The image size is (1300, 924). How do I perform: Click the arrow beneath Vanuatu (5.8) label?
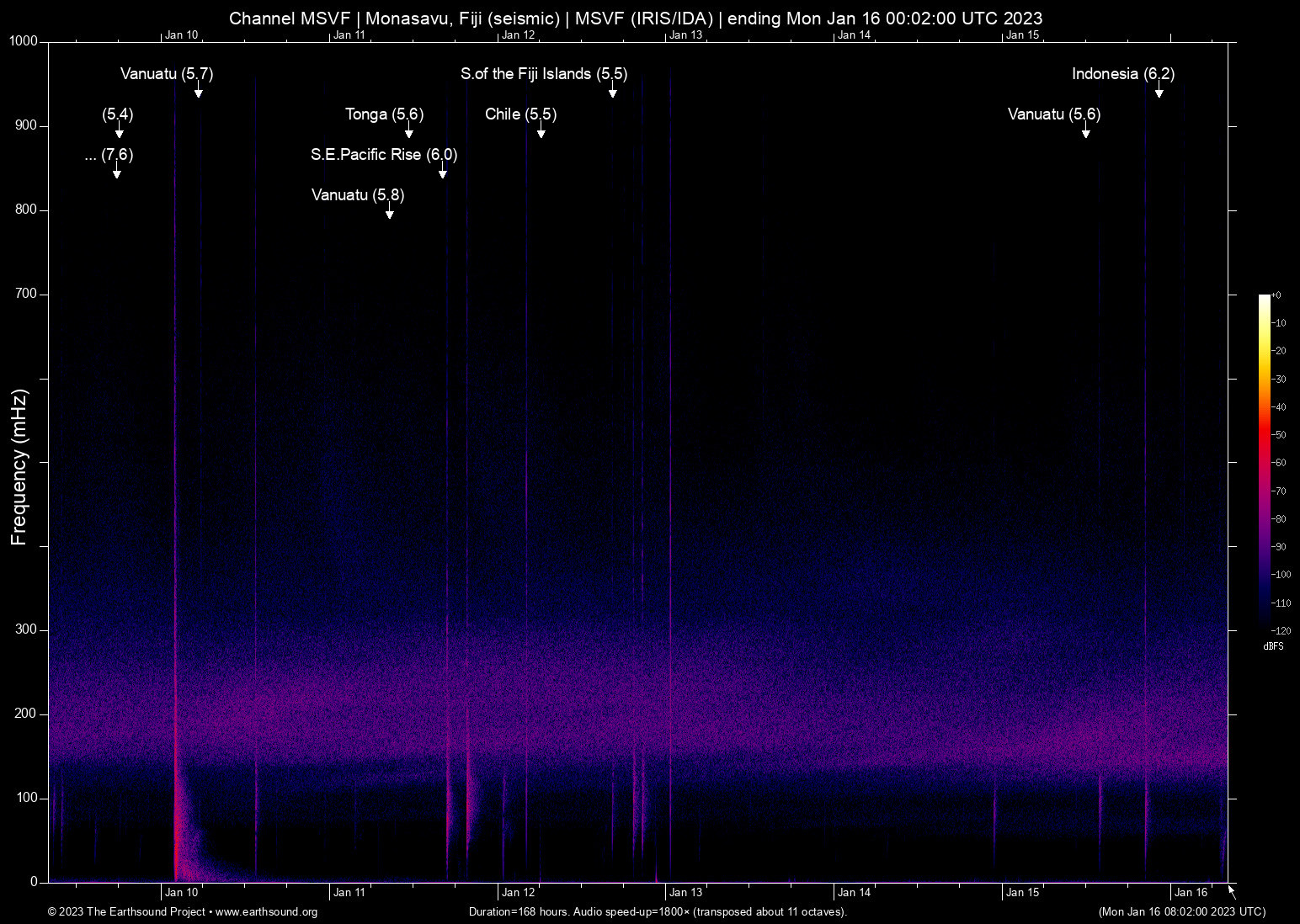tap(389, 213)
